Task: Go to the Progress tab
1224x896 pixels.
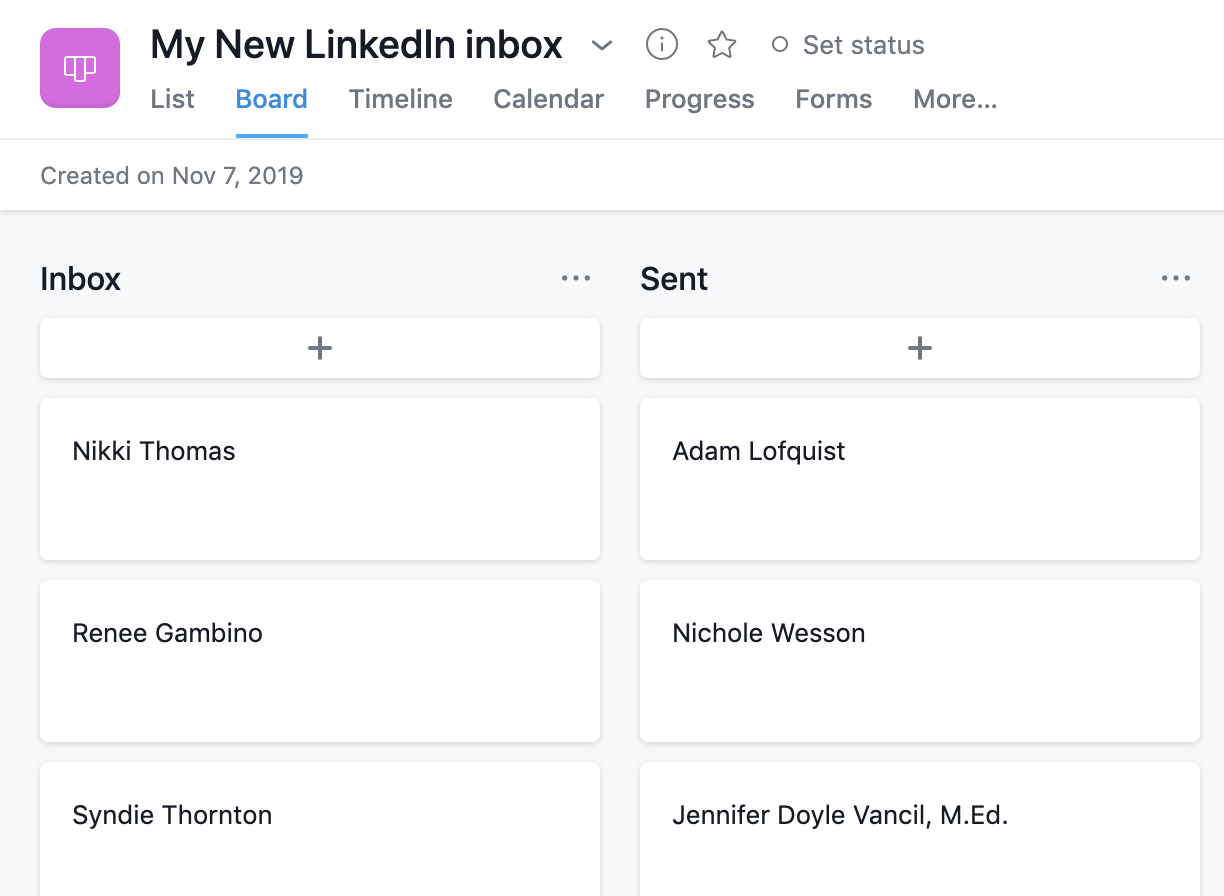Action: [700, 99]
